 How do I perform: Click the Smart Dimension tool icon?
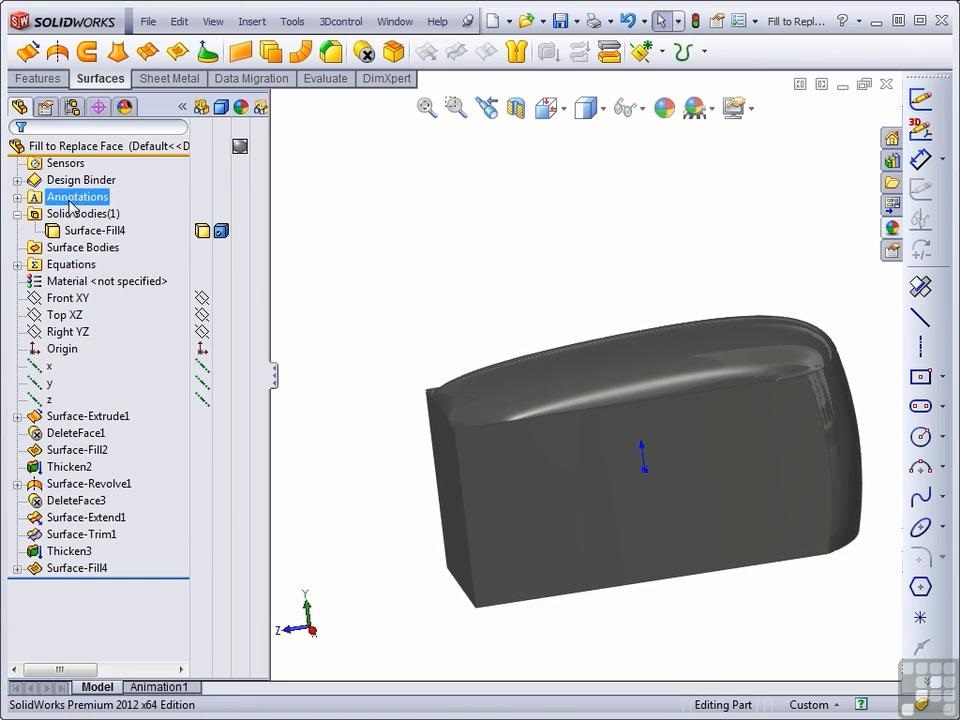[920, 158]
